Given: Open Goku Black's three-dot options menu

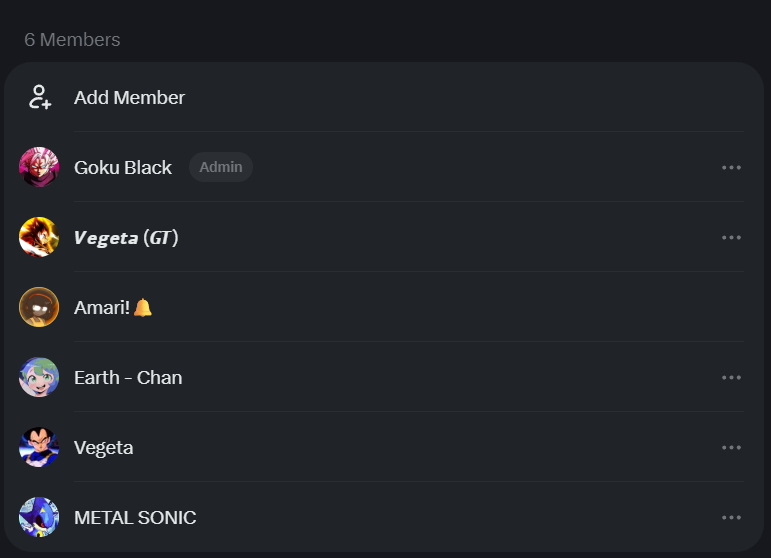Looking at the screenshot, I should pyautogui.click(x=731, y=168).
